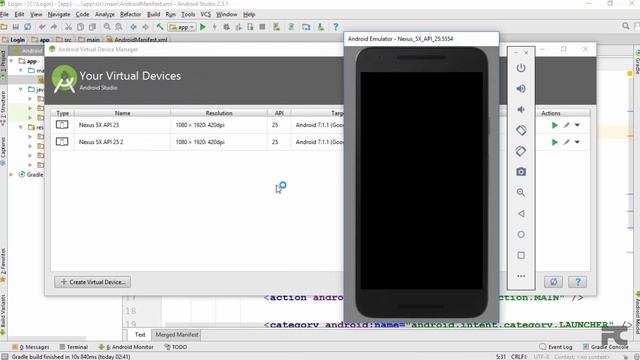This screenshot has height=360, width=640.
Task: Click the emulator Volume Up button
Action: click(x=521, y=89)
